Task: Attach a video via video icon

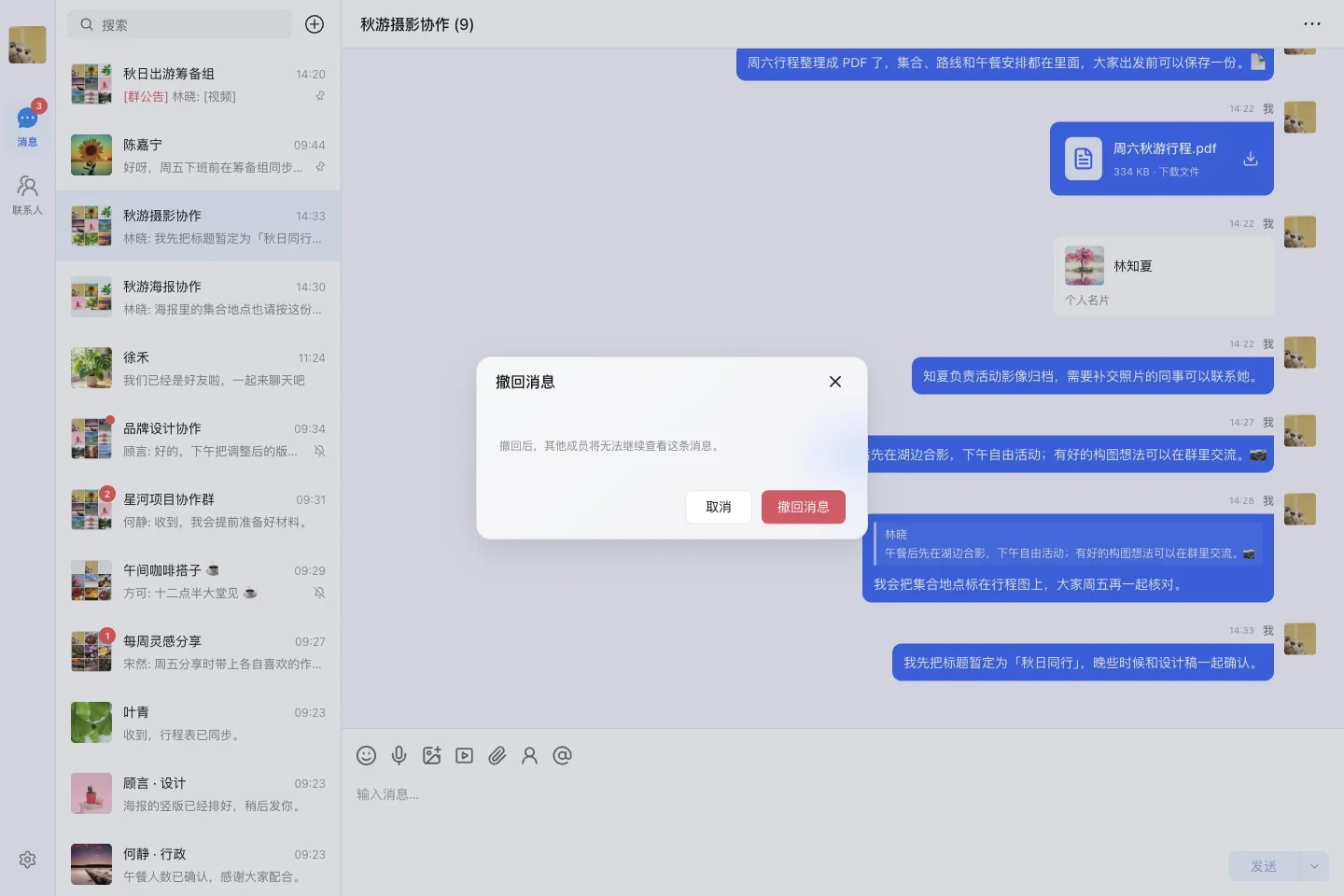Action: (x=464, y=755)
